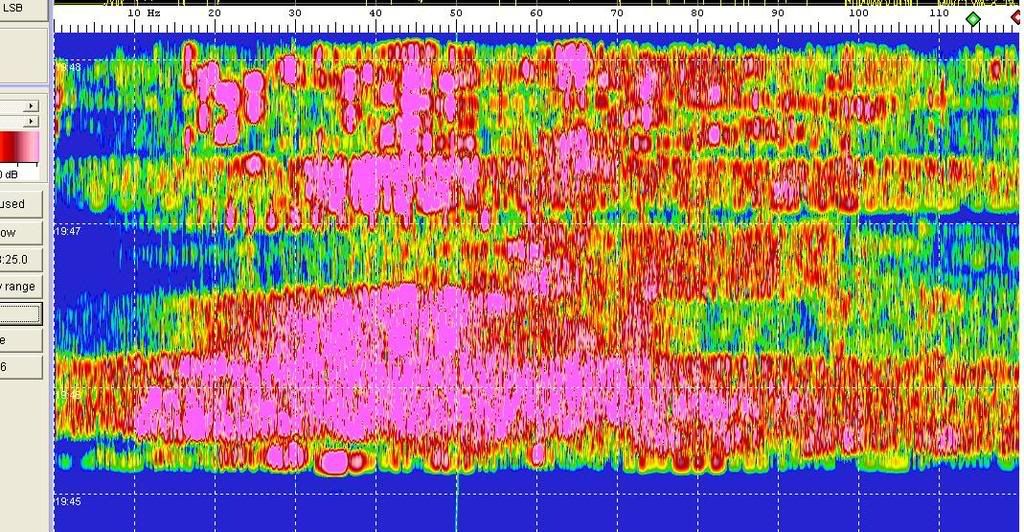
Task: Click the 100 Hz mark on frequency ruler
Action: [857, 14]
